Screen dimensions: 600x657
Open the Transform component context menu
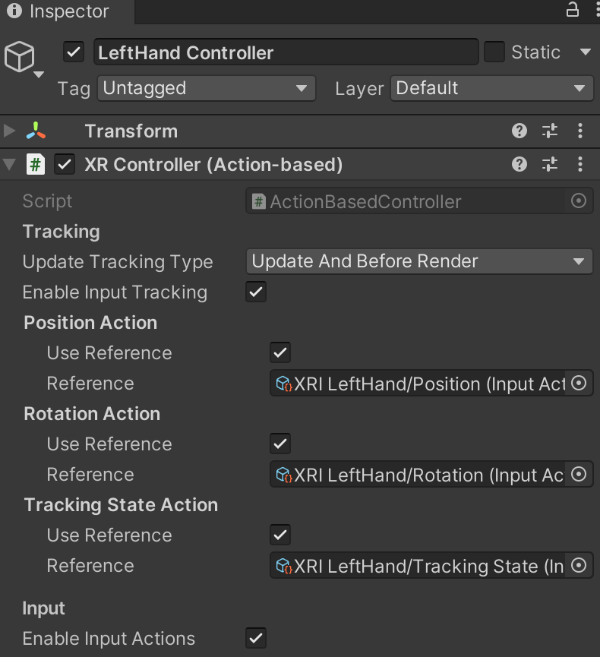(580, 131)
